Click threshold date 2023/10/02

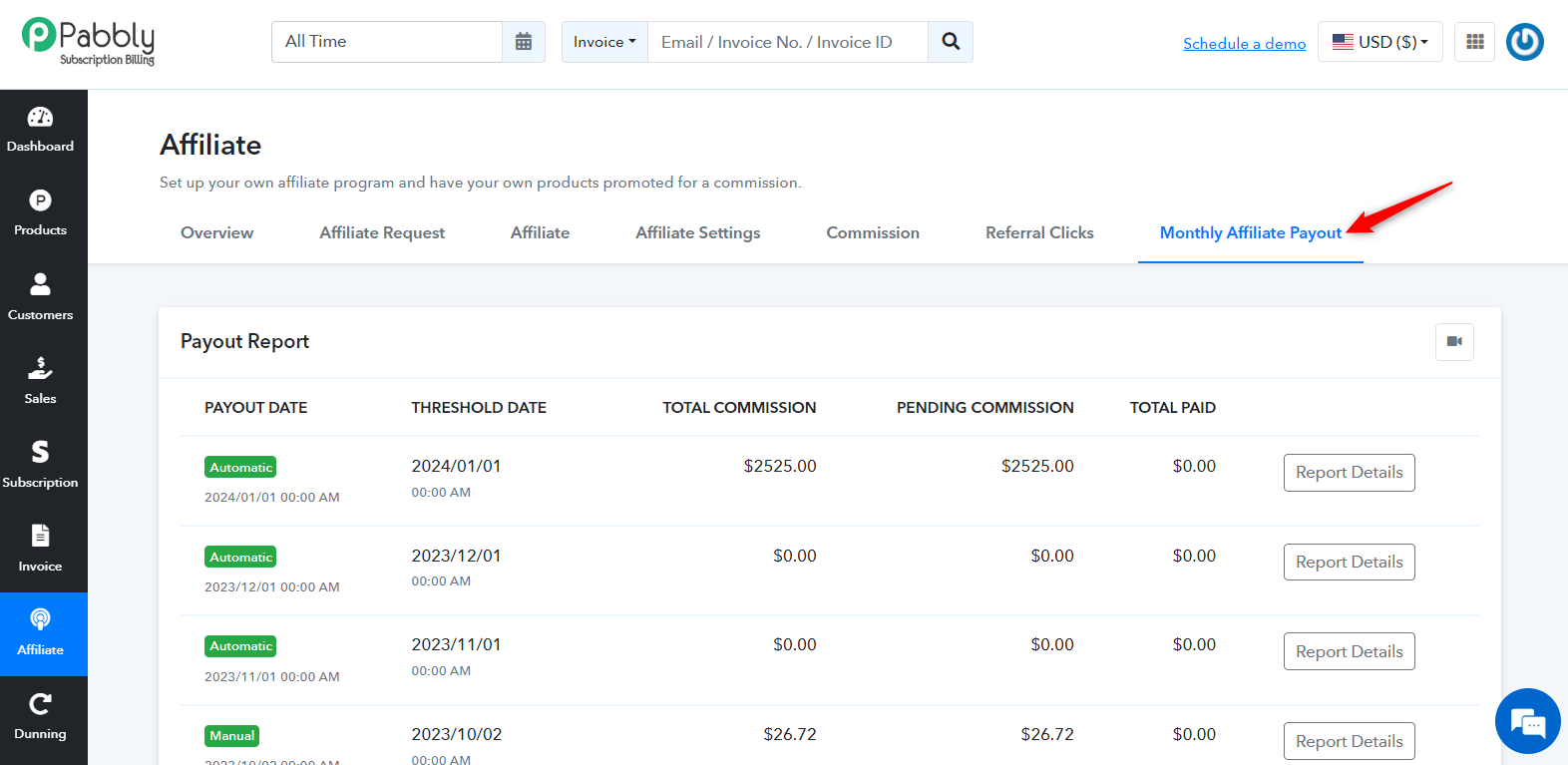[457, 734]
